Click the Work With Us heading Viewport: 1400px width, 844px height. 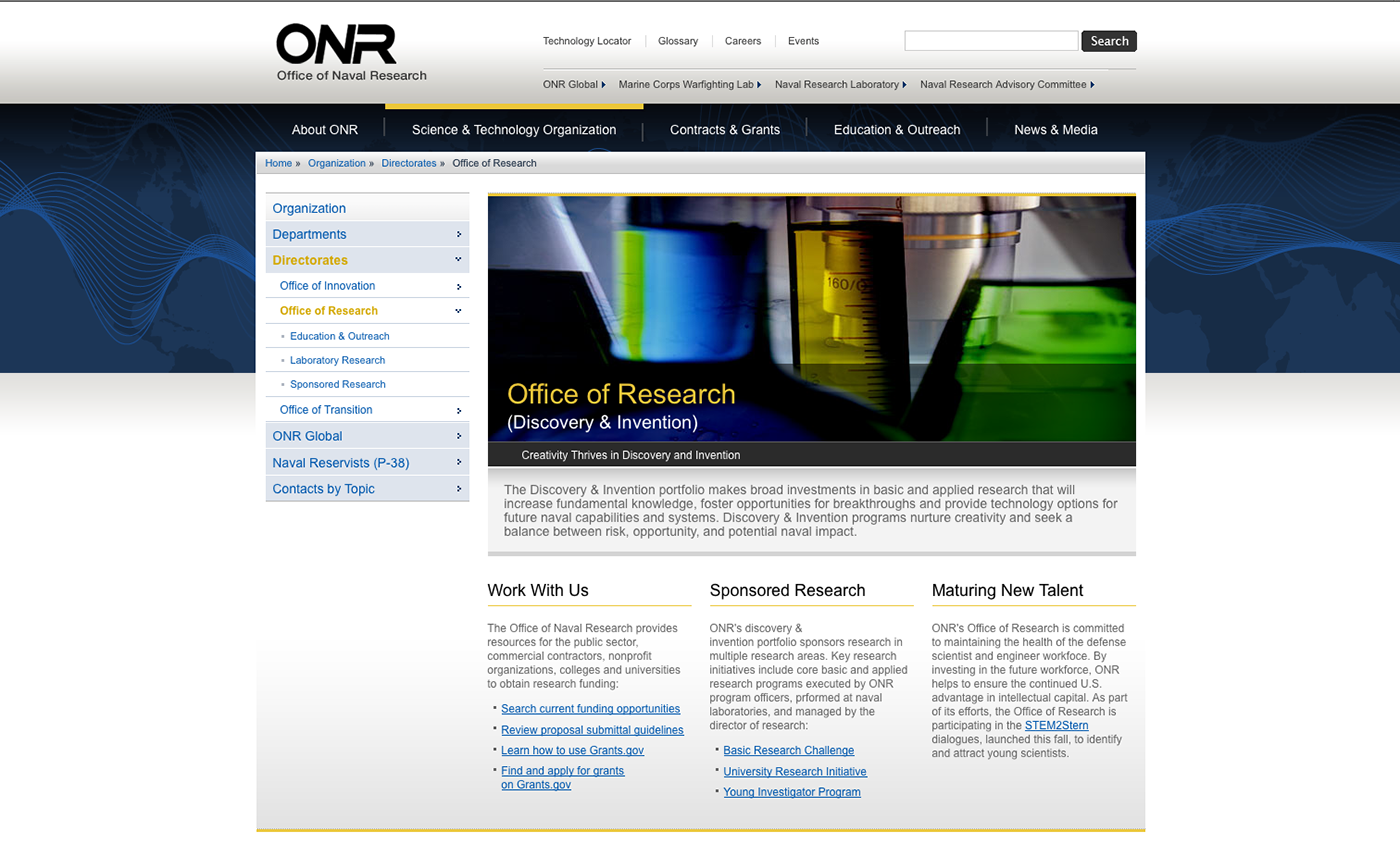538,590
